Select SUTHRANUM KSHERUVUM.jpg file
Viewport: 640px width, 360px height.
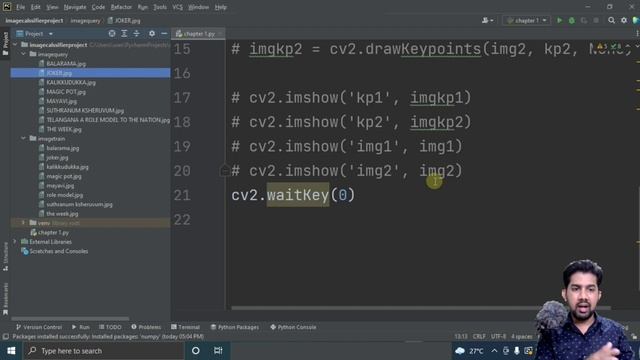pos(84,110)
